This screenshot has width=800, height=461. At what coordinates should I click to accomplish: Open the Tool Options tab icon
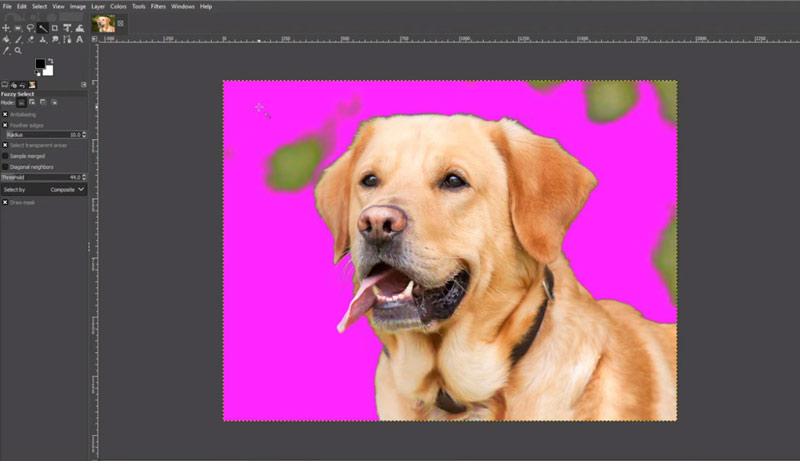coord(5,85)
